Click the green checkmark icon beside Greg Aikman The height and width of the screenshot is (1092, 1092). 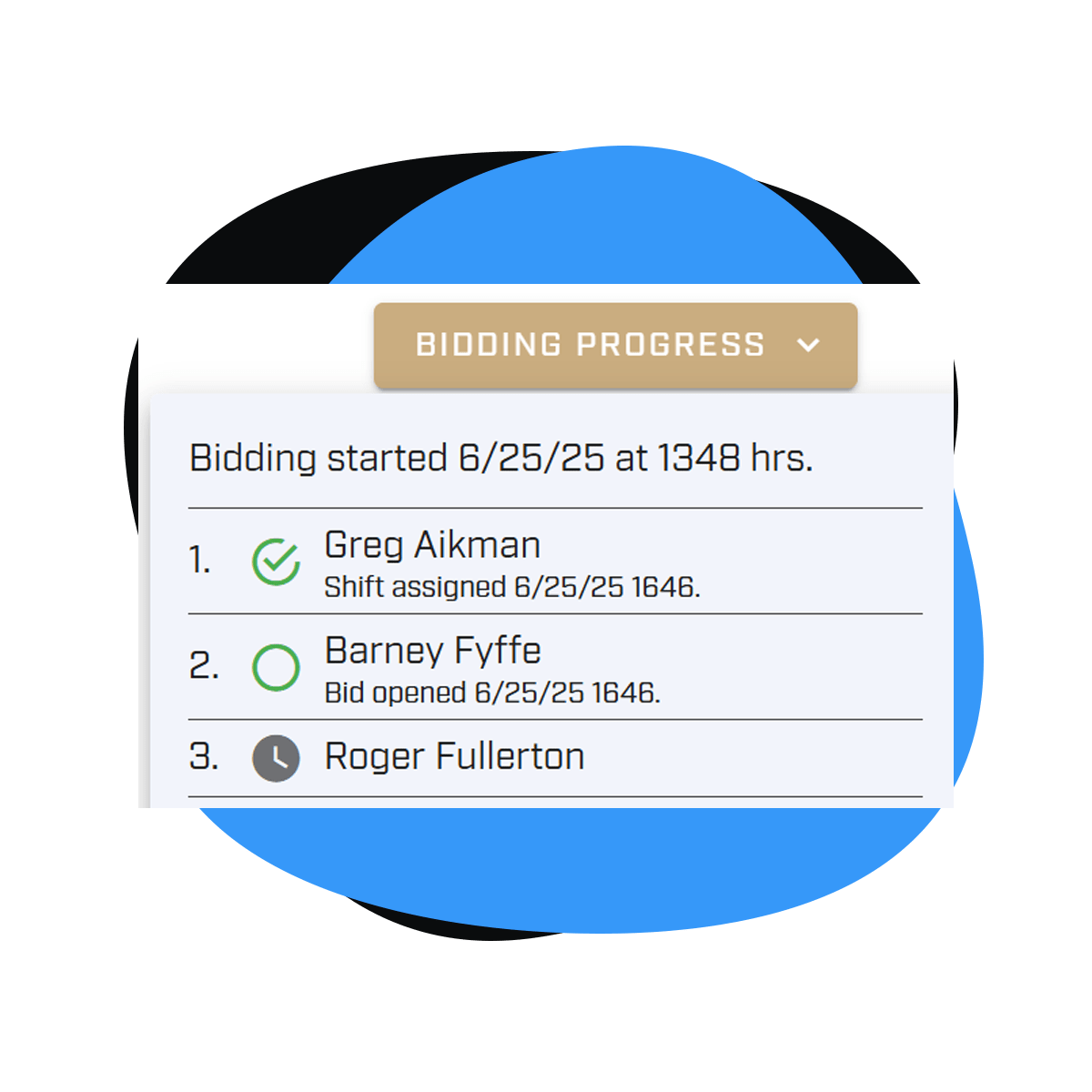click(x=276, y=561)
